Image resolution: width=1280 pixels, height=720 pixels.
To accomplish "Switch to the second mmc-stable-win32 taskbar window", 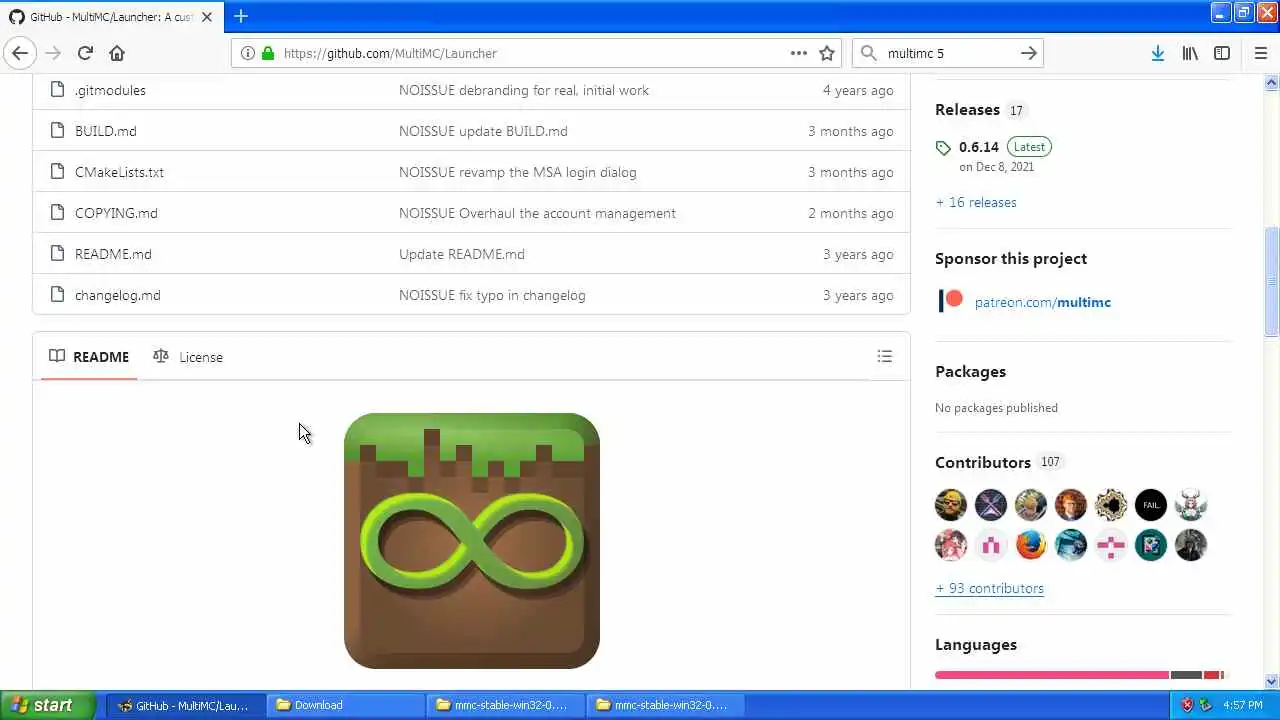I will point(668,705).
